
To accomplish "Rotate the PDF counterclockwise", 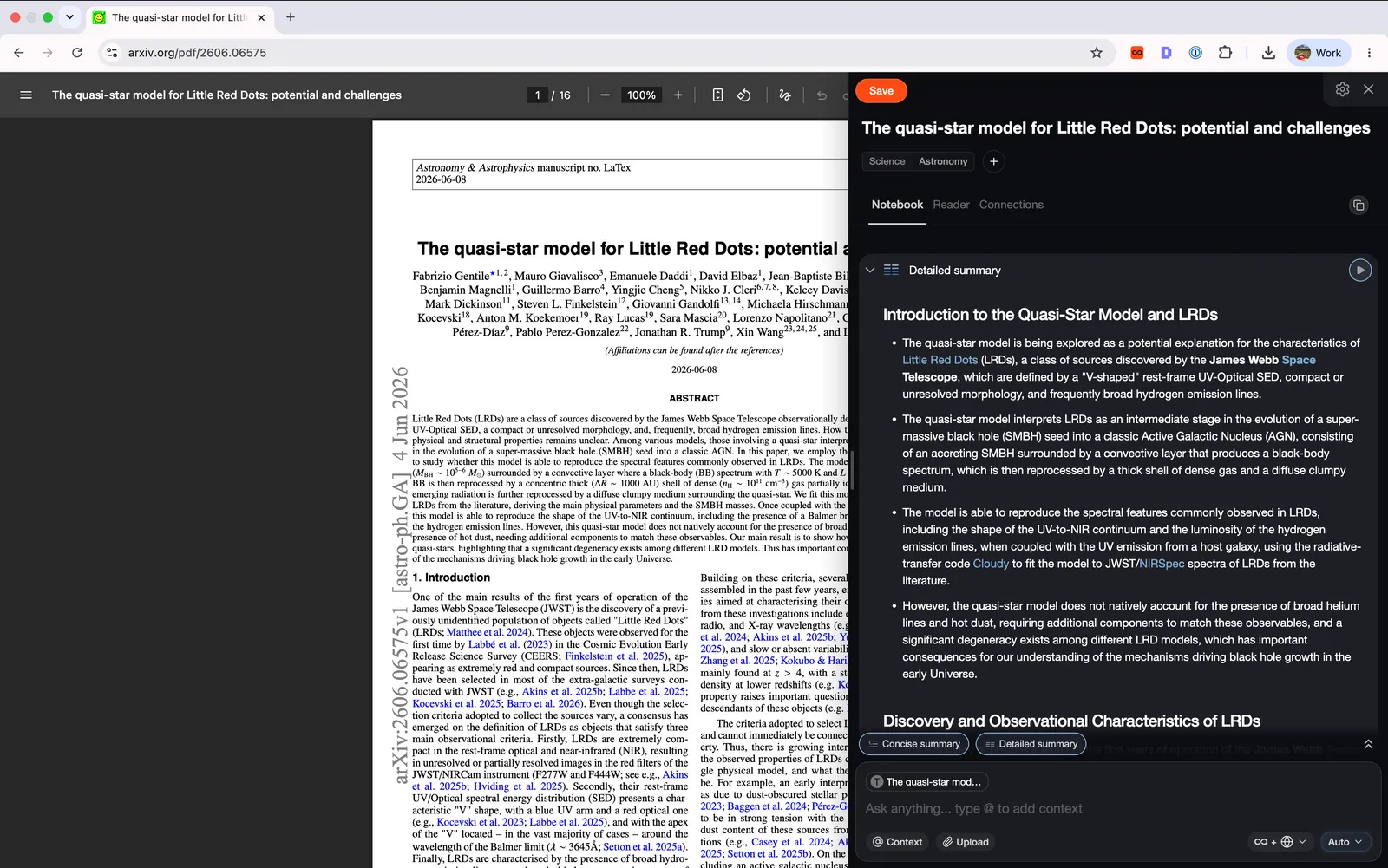I will pos(744,95).
